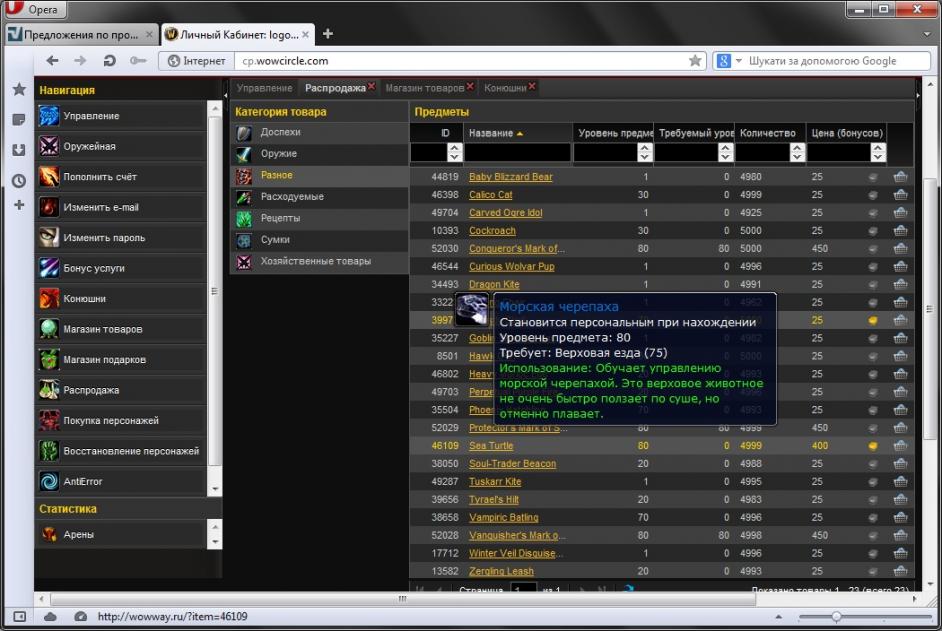
Task: Increase the ID filter spinner value
Action: pos(455,148)
